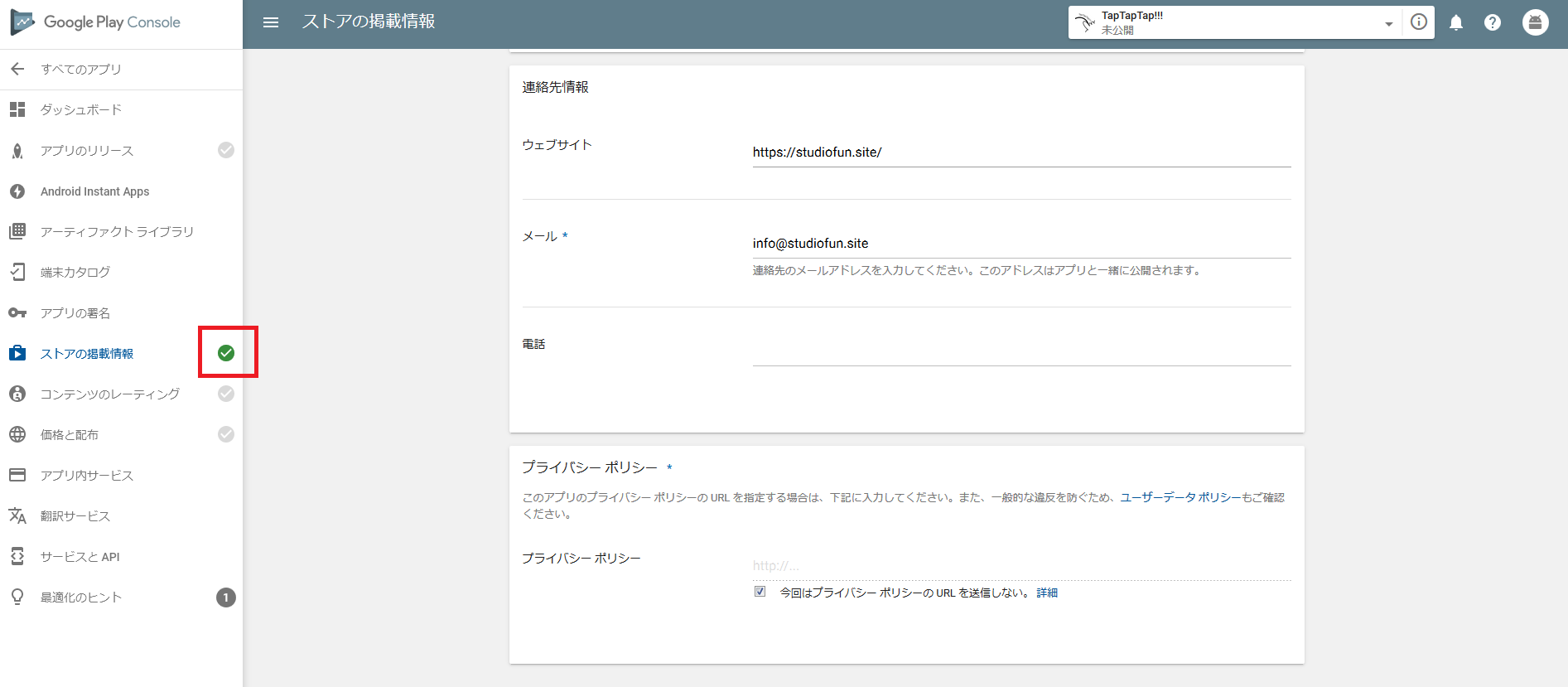Viewport: 1568px width, 687px height.
Task: Click the globe icon for 価格と配布
Action: coord(17,434)
